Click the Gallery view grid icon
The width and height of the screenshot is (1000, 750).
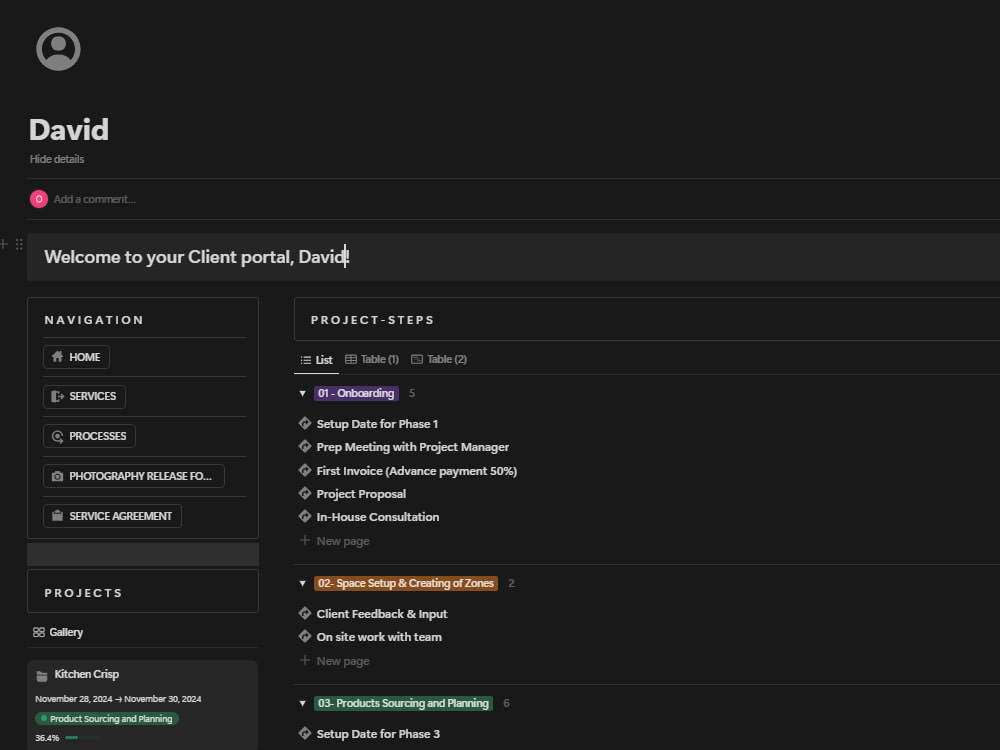pos(39,632)
